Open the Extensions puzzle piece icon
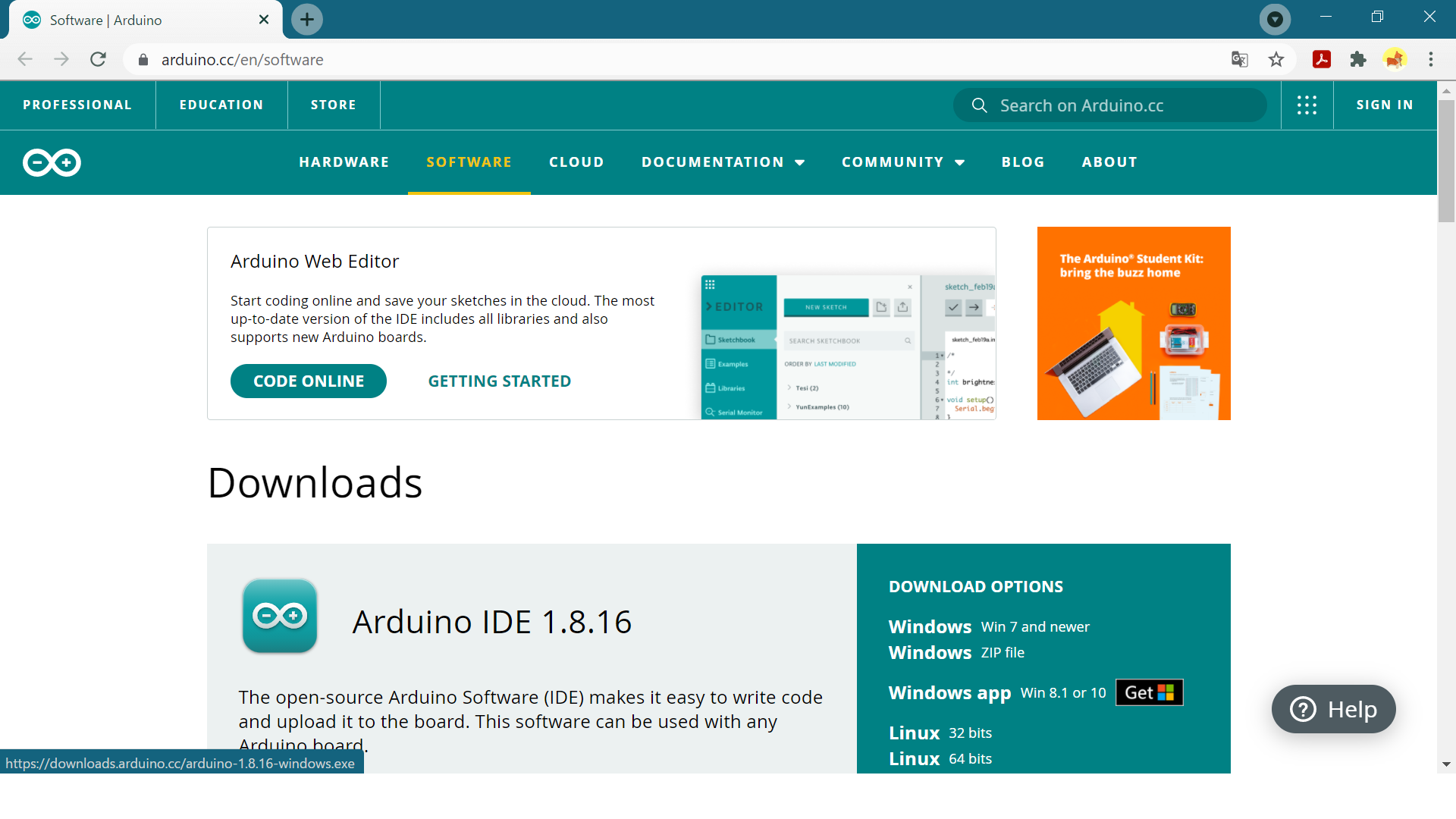This screenshot has width=1456, height=819. pyautogui.click(x=1357, y=60)
